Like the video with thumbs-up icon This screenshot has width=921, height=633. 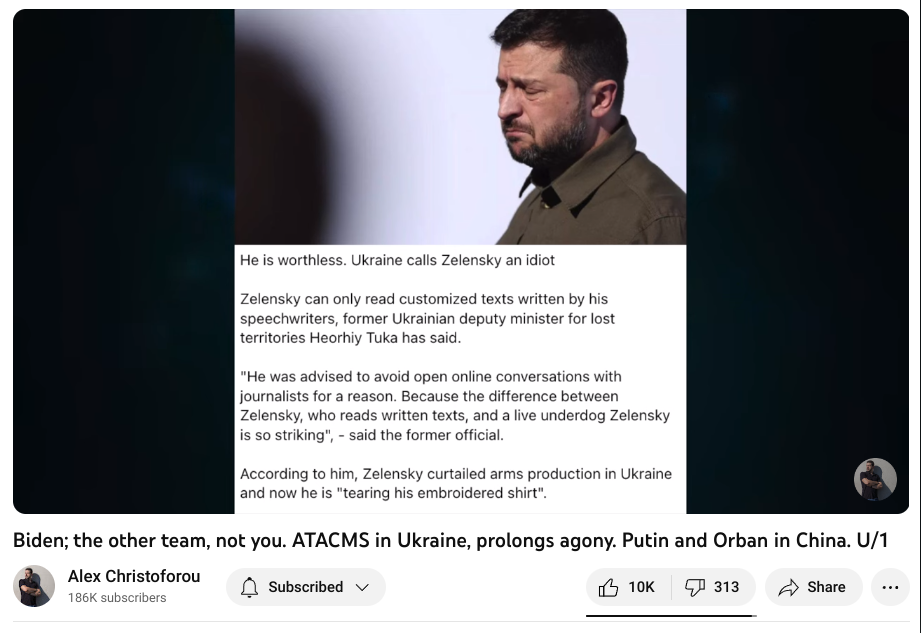(608, 587)
